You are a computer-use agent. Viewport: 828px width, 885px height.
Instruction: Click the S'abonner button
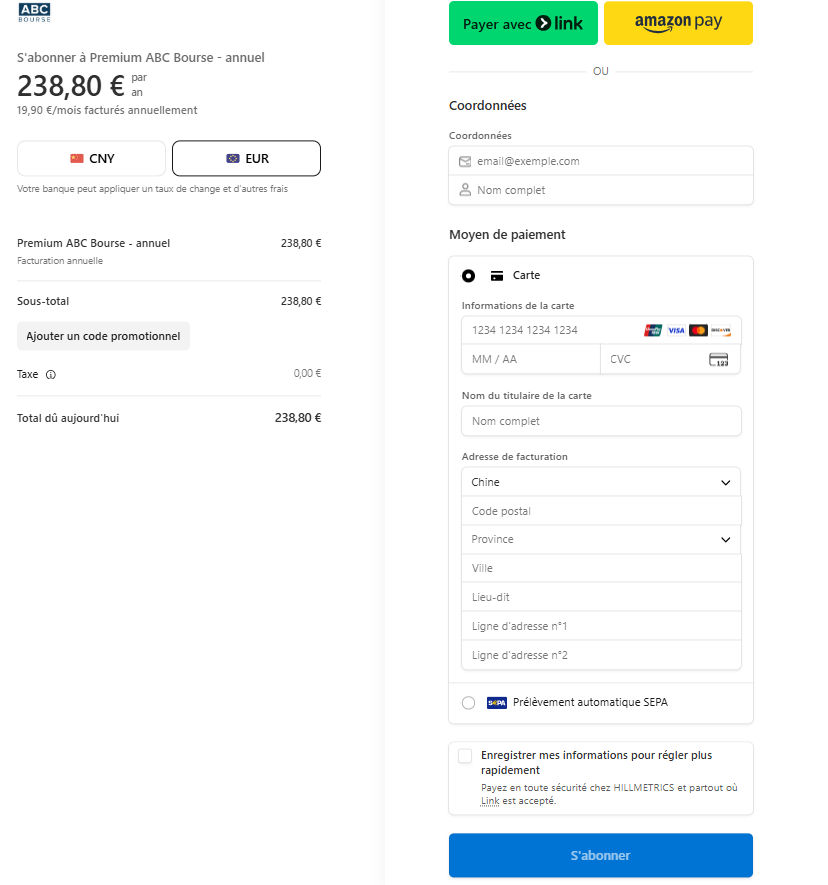[601, 855]
